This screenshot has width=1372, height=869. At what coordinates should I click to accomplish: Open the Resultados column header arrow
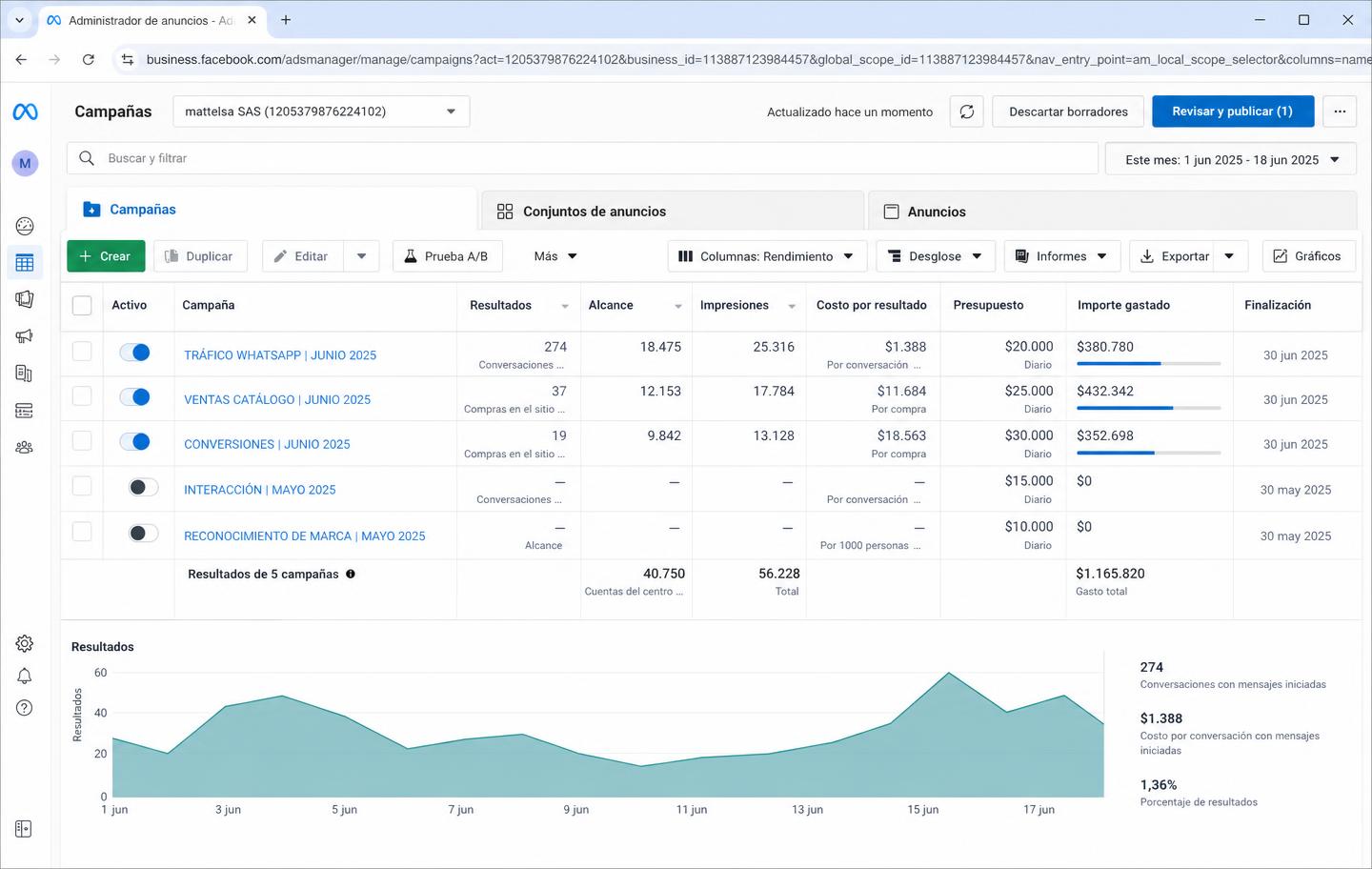pyautogui.click(x=565, y=306)
